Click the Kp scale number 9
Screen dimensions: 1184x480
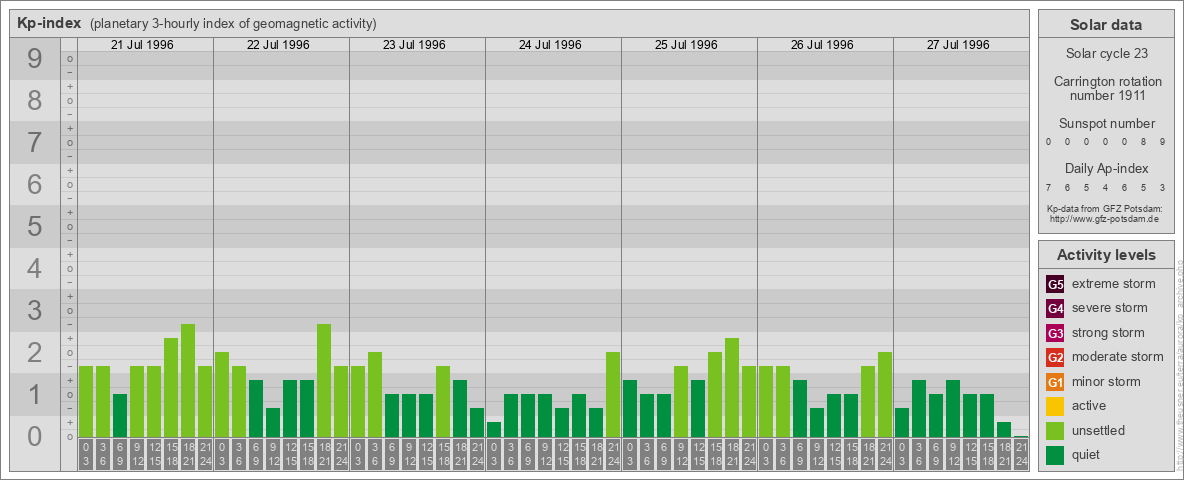[35, 59]
